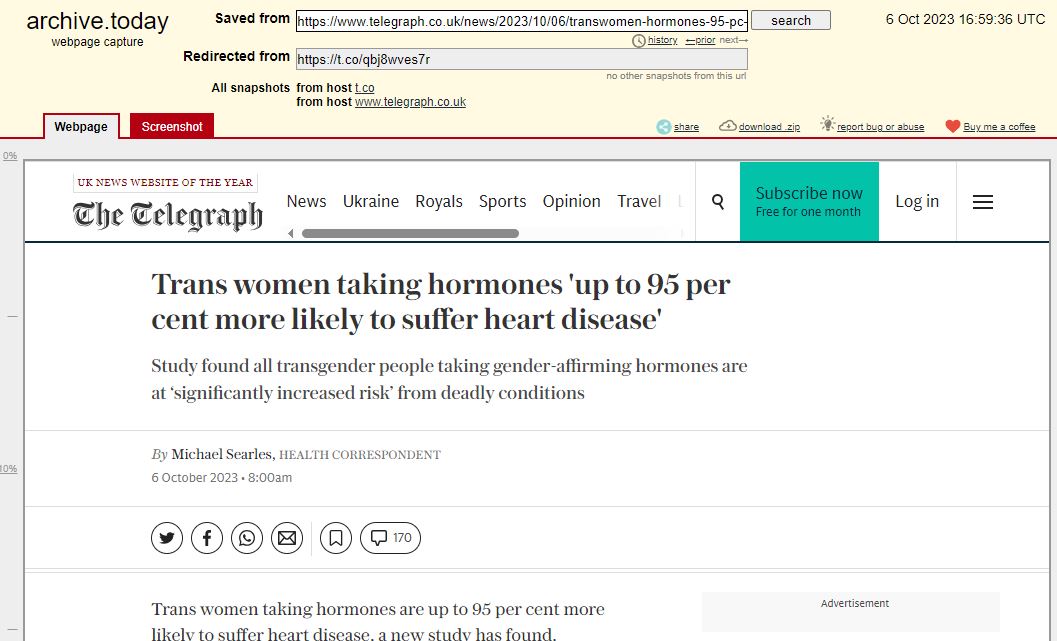
Task: Share the article via WhatsApp
Action: [246, 537]
